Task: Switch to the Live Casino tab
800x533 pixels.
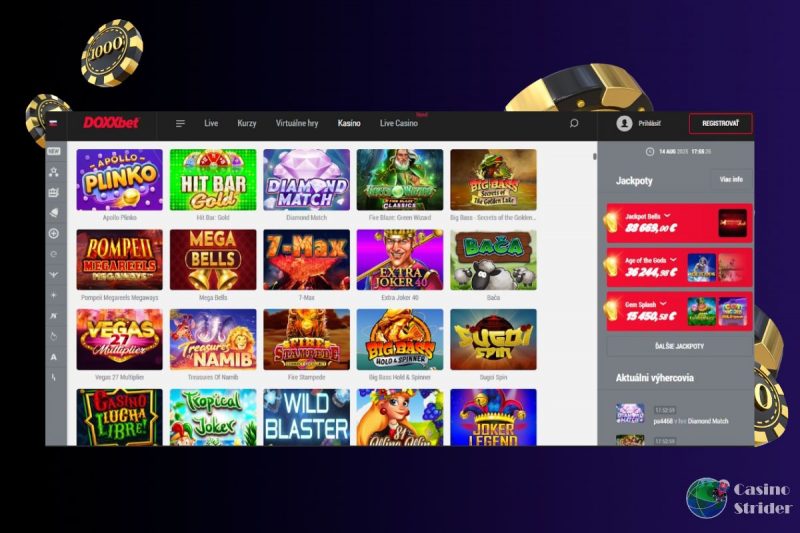Action: pyautogui.click(x=398, y=123)
